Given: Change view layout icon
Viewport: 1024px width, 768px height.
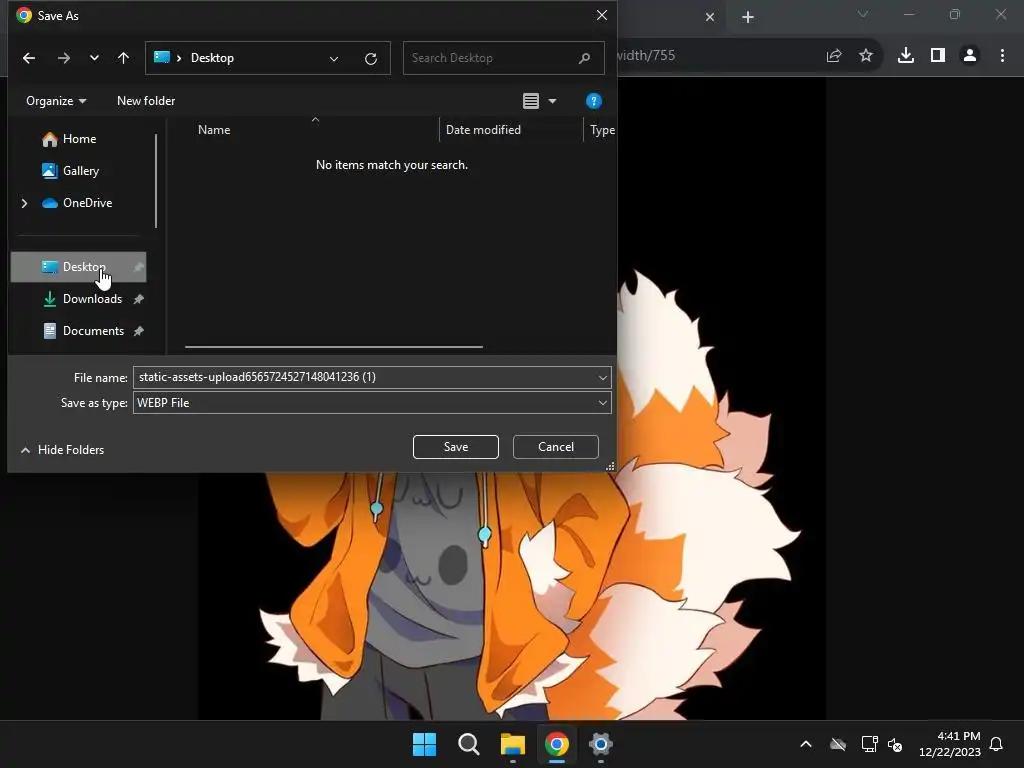Looking at the screenshot, I should [531, 101].
